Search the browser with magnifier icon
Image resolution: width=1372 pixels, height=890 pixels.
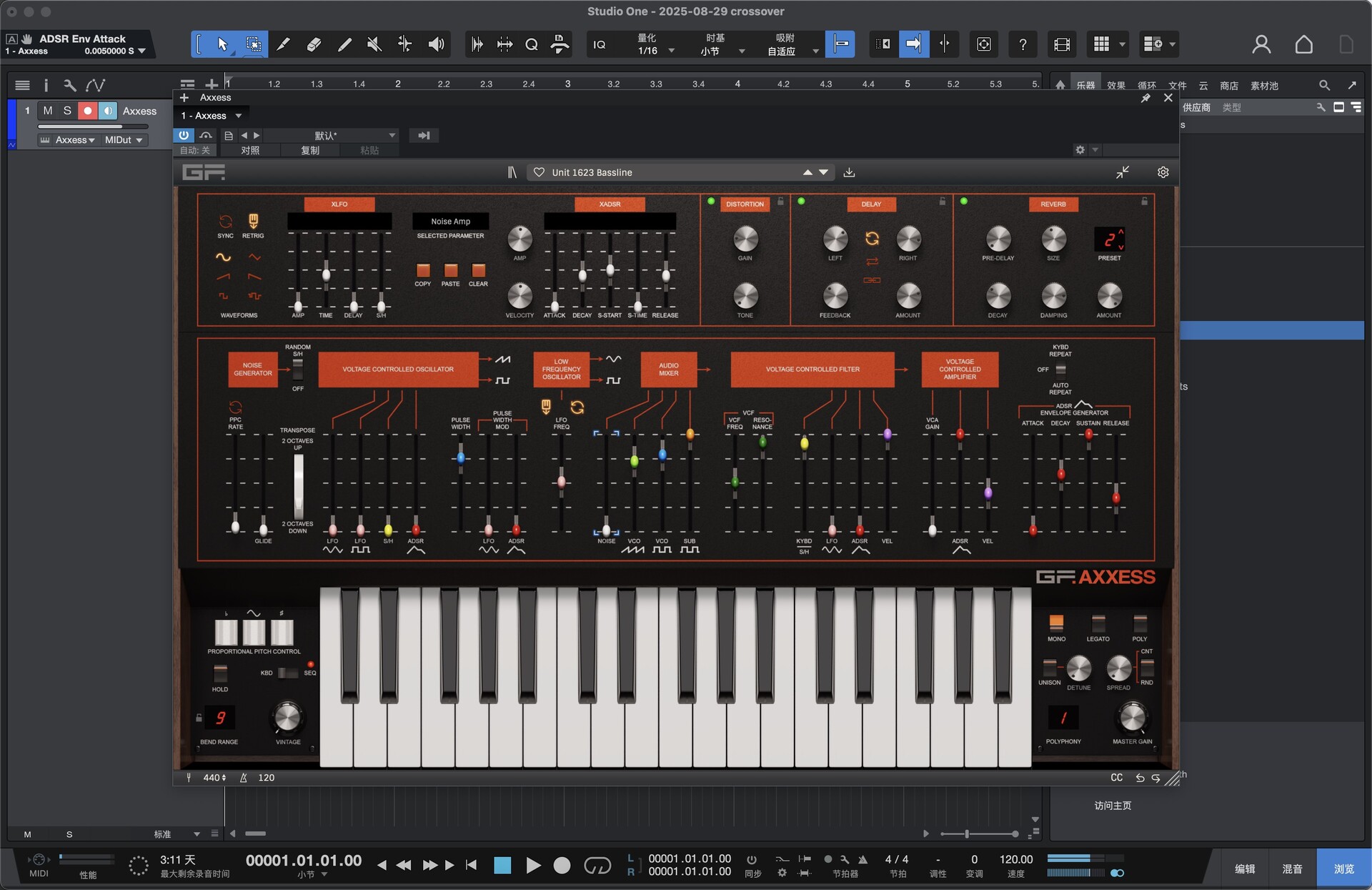[1324, 85]
